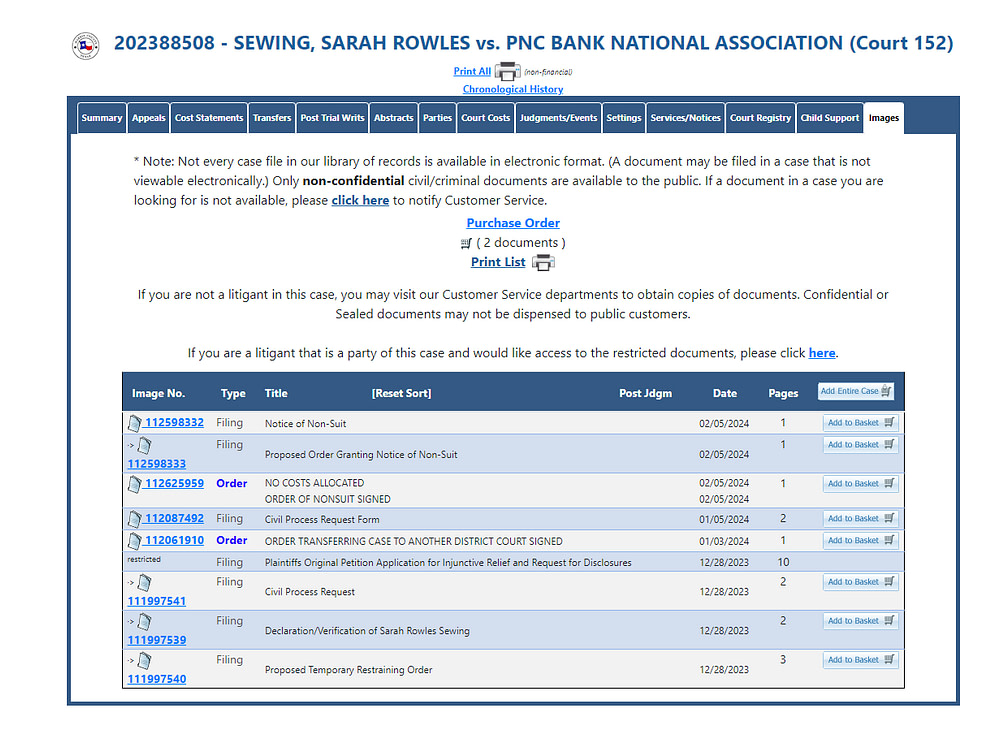Viewport: 1000px width, 730px height.
Task: Open the Services/Notices tab
Action: [686, 118]
